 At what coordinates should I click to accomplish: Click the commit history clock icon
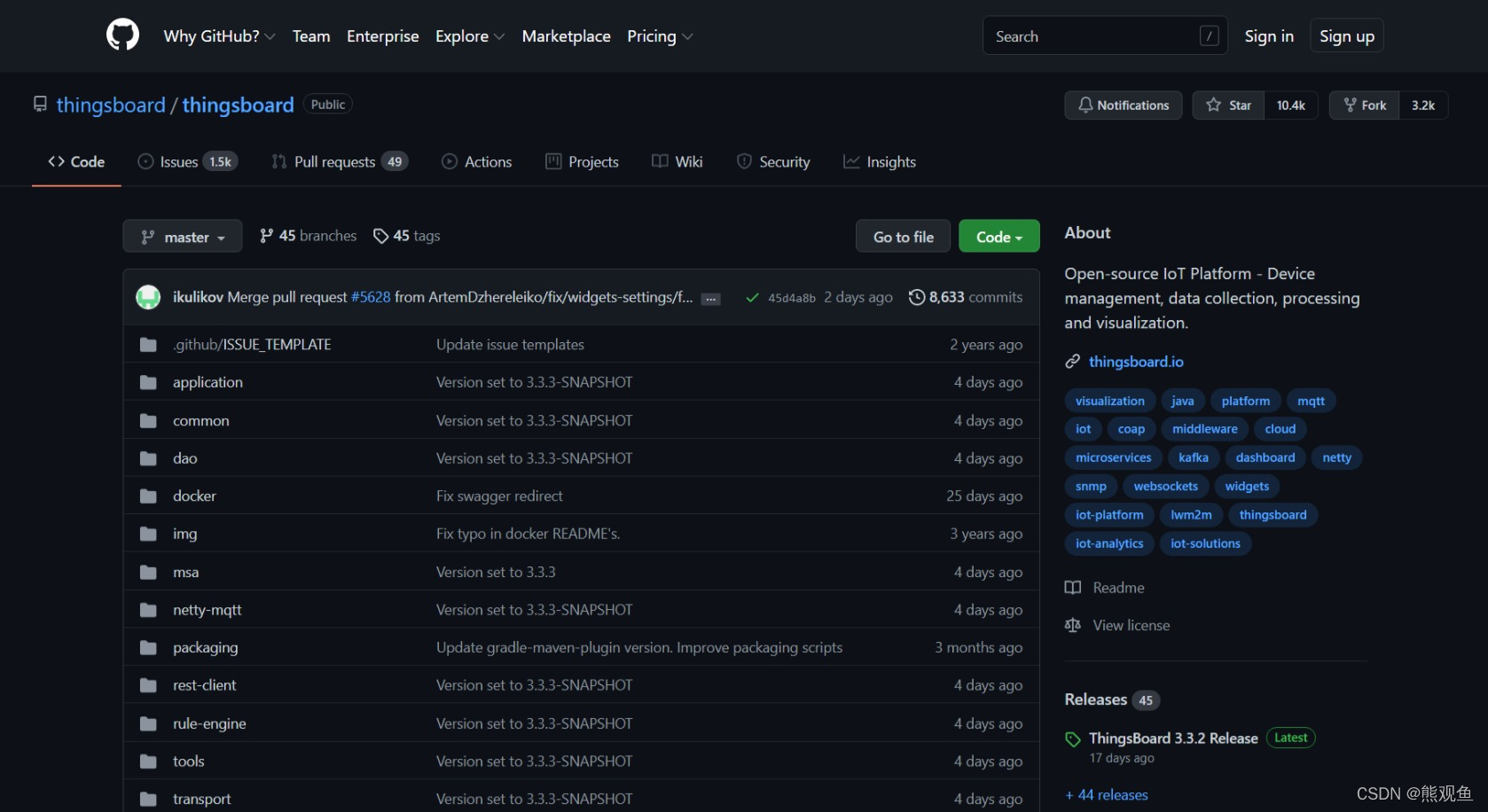click(916, 297)
